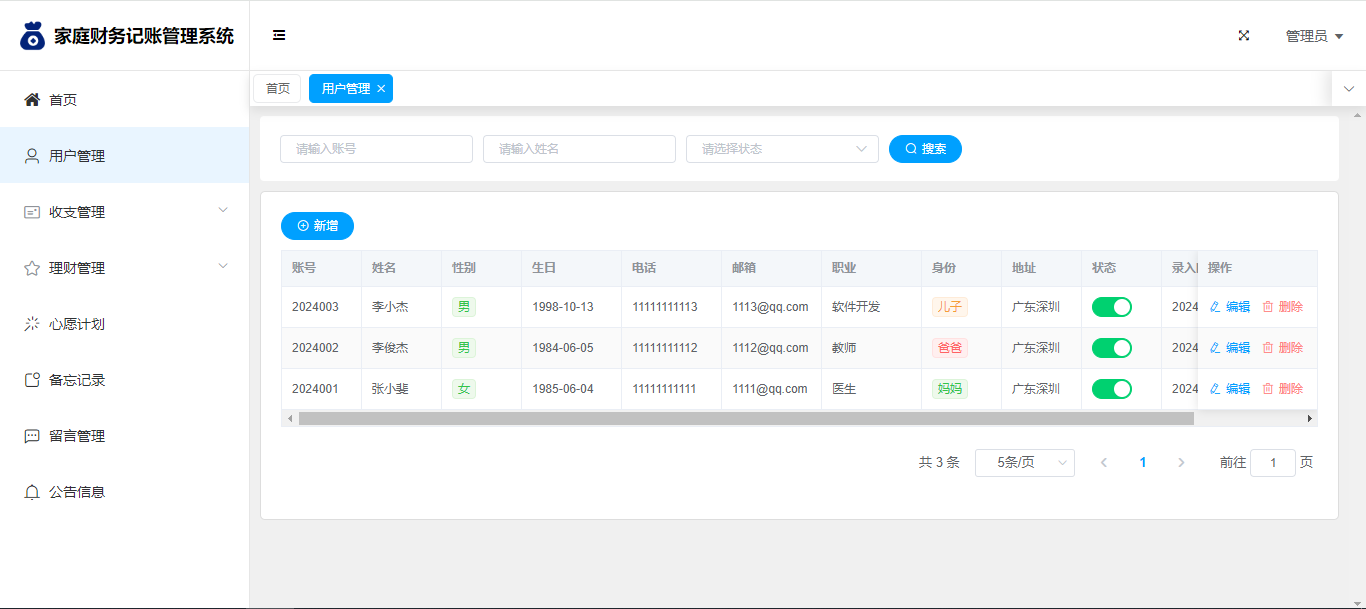1366x609 pixels.
Task: Open 备忘记录 in the sidebar
Action: pos(76,380)
